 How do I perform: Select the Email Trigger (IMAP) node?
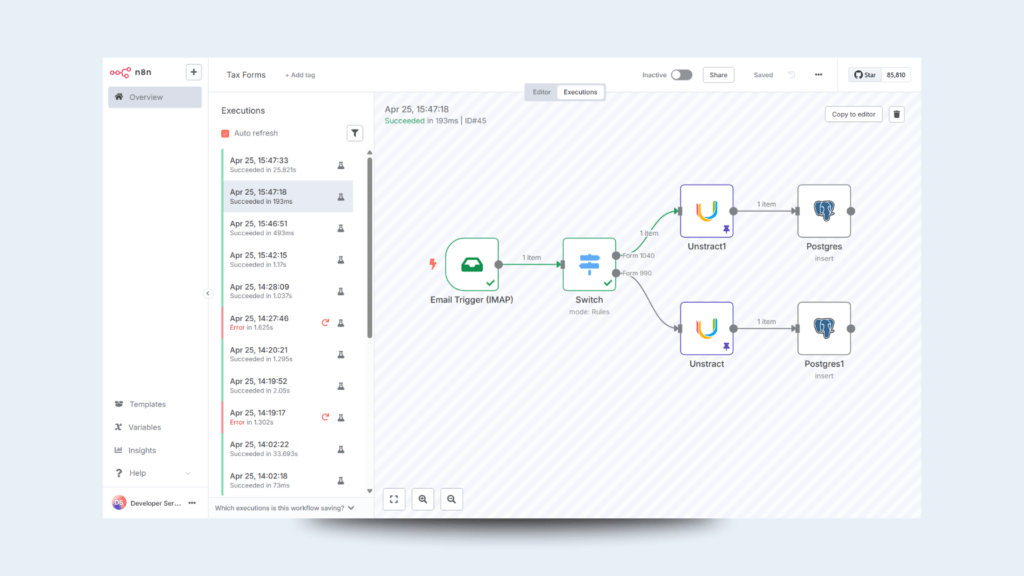(472, 264)
